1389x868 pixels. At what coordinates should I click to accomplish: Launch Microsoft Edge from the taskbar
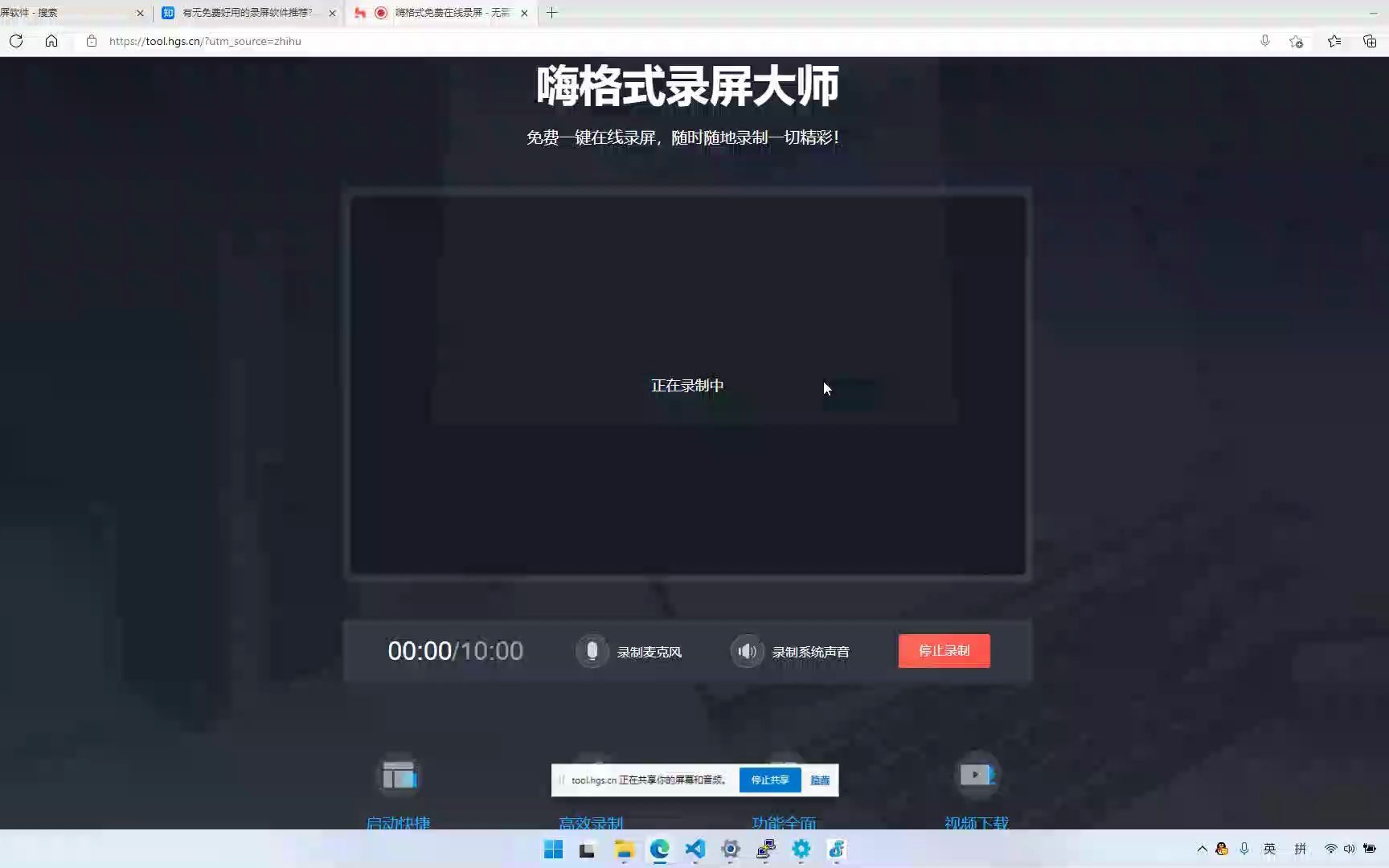click(660, 850)
